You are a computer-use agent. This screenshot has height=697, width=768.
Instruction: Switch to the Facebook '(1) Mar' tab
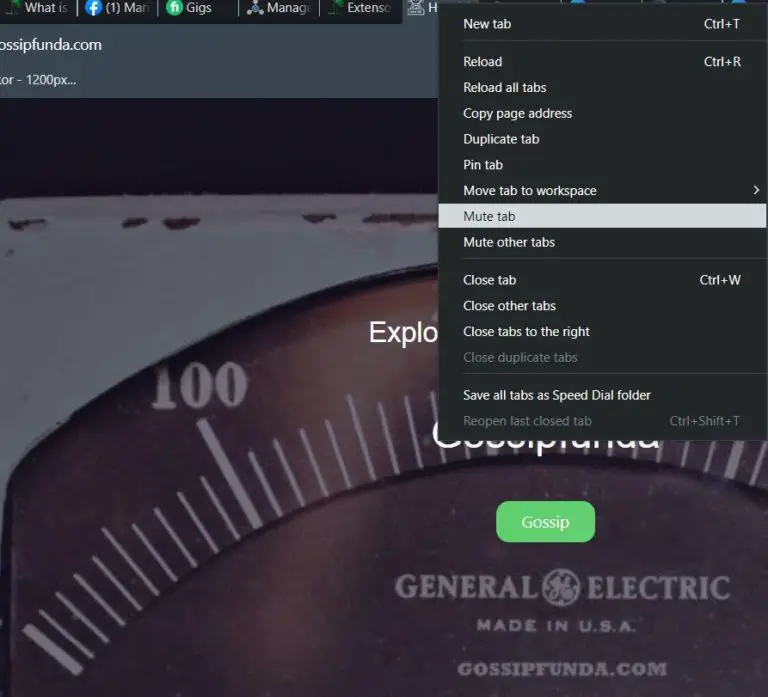[x=118, y=8]
